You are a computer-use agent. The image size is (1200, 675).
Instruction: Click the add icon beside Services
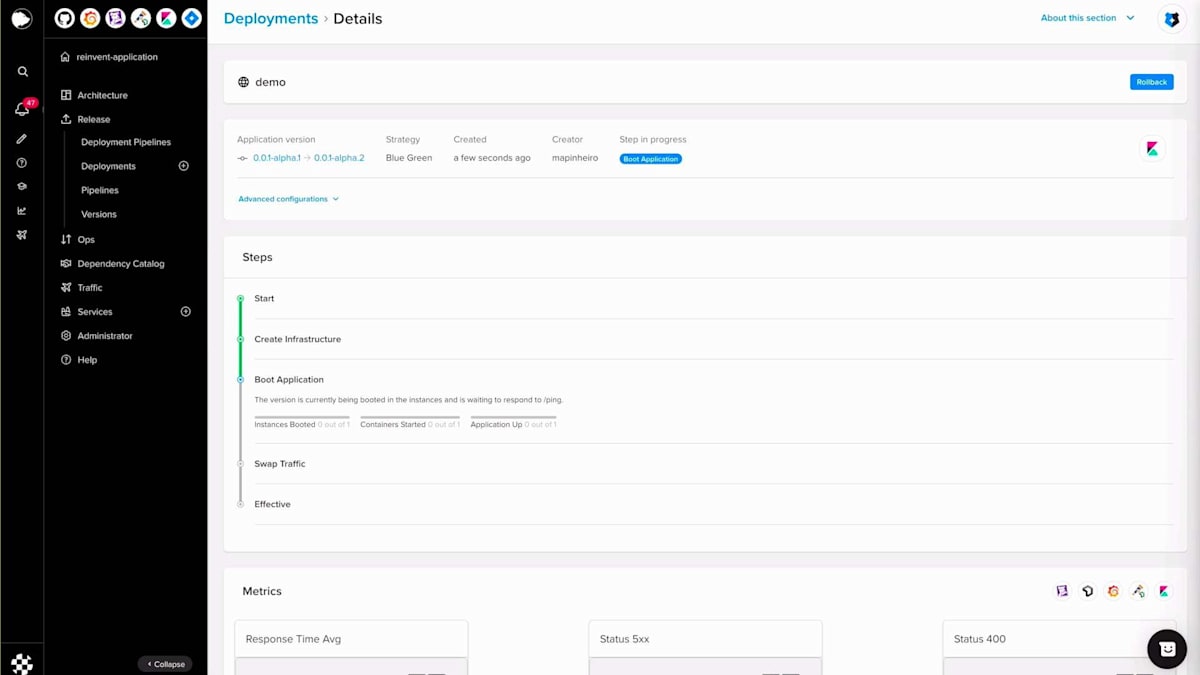click(185, 312)
